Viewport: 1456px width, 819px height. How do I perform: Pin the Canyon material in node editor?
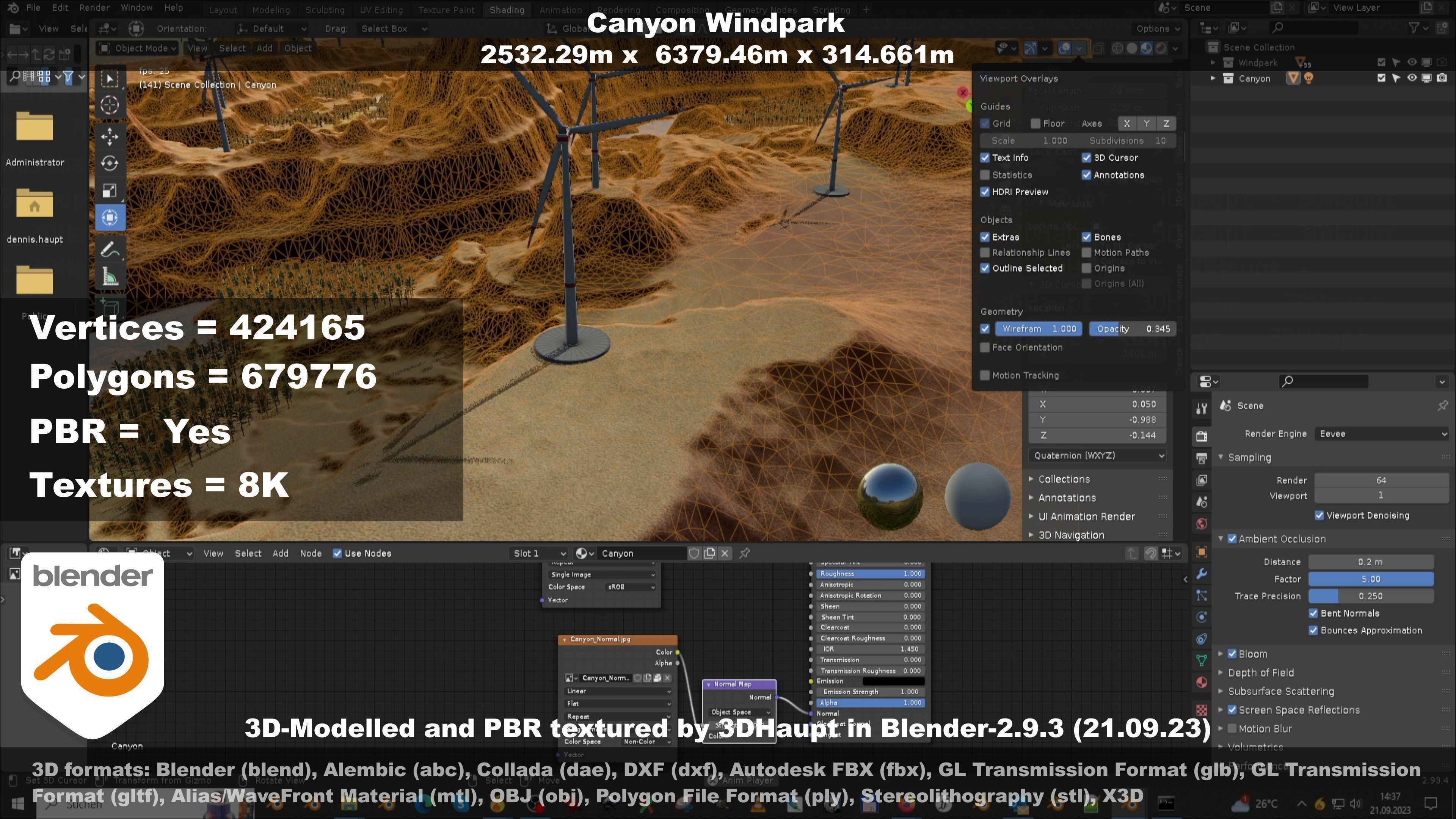pyautogui.click(x=744, y=553)
